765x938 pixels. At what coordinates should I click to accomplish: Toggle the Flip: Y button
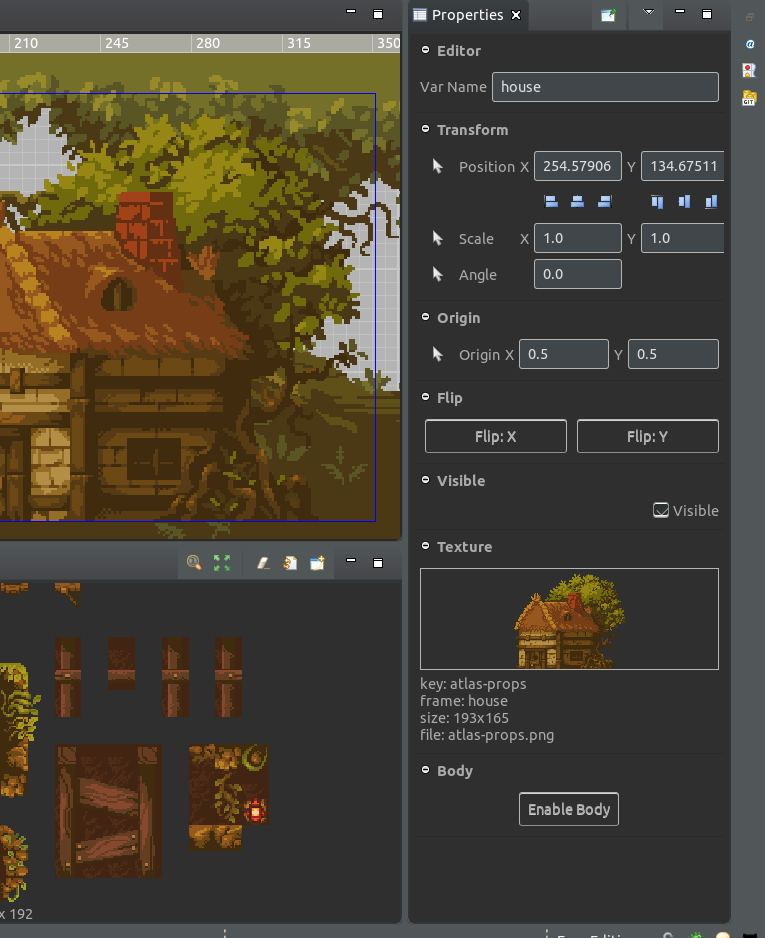pyautogui.click(x=647, y=436)
